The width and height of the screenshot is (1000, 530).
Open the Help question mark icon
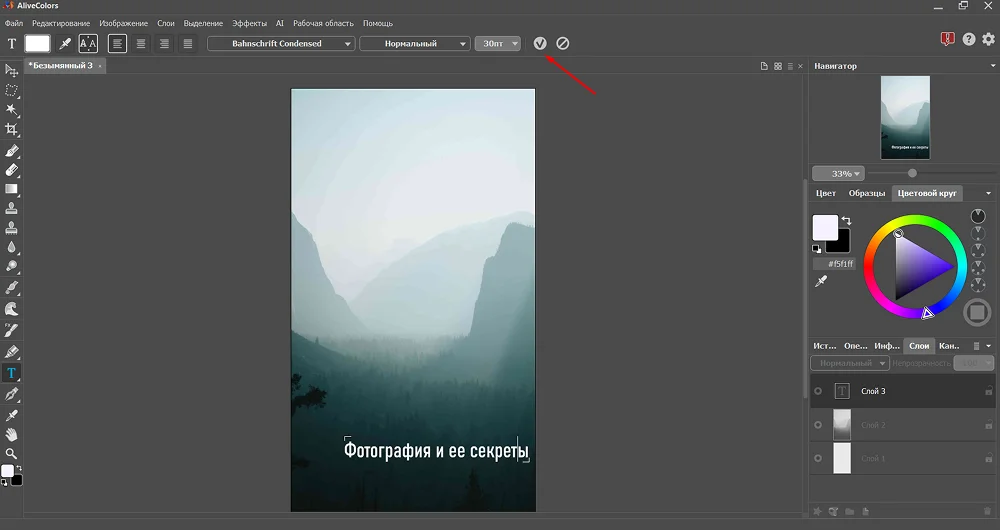[x=969, y=39]
